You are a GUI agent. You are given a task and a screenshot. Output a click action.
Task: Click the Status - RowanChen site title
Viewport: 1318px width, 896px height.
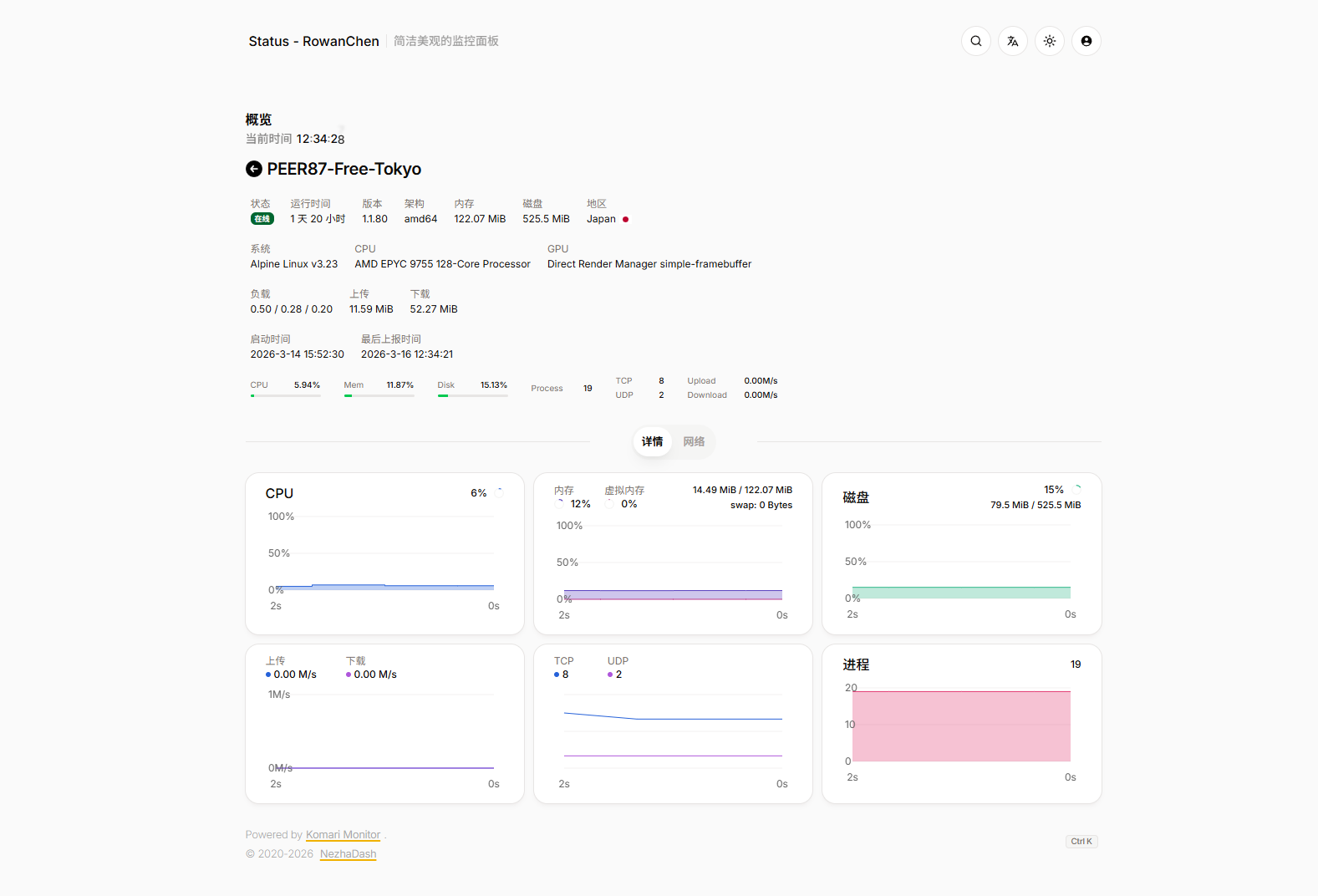tap(313, 41)
